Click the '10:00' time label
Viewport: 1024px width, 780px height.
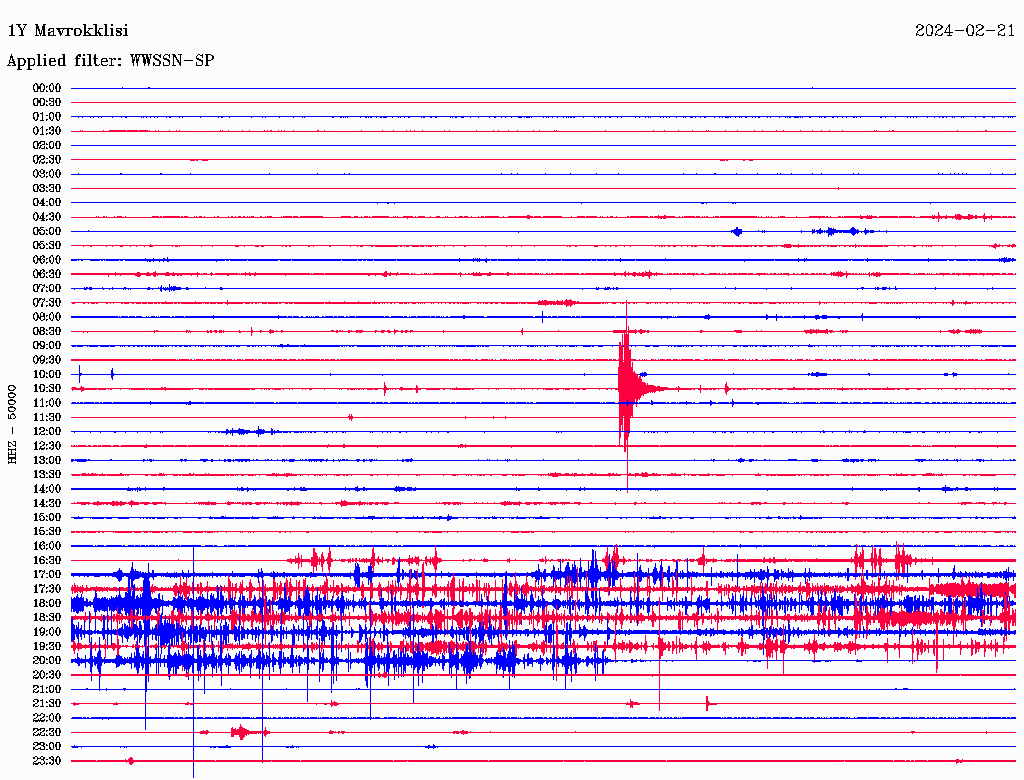tap(46, 374)
